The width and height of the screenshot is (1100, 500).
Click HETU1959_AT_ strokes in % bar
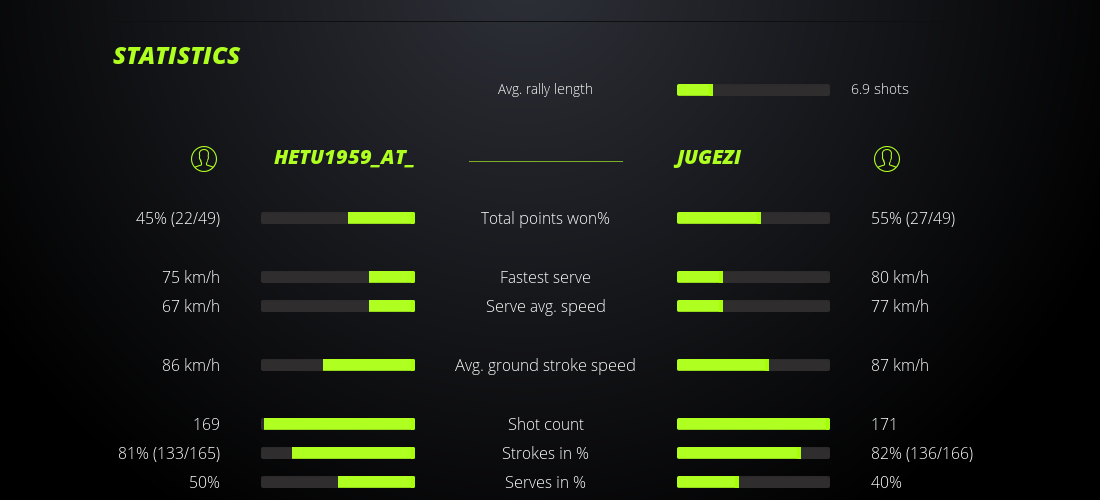point(338,453)
